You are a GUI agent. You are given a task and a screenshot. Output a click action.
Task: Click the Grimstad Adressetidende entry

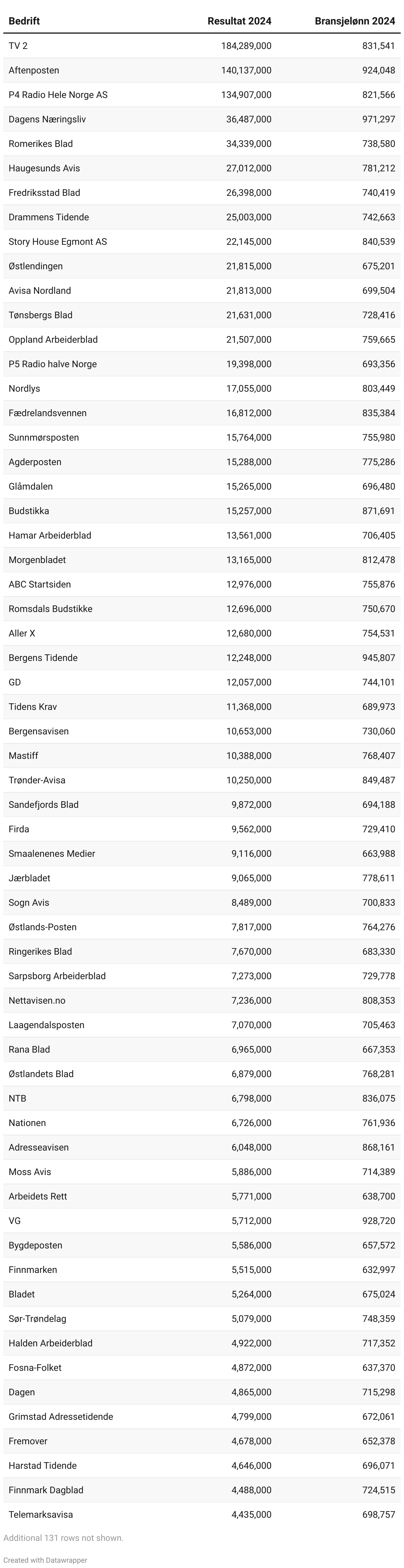click(61, 1416)
